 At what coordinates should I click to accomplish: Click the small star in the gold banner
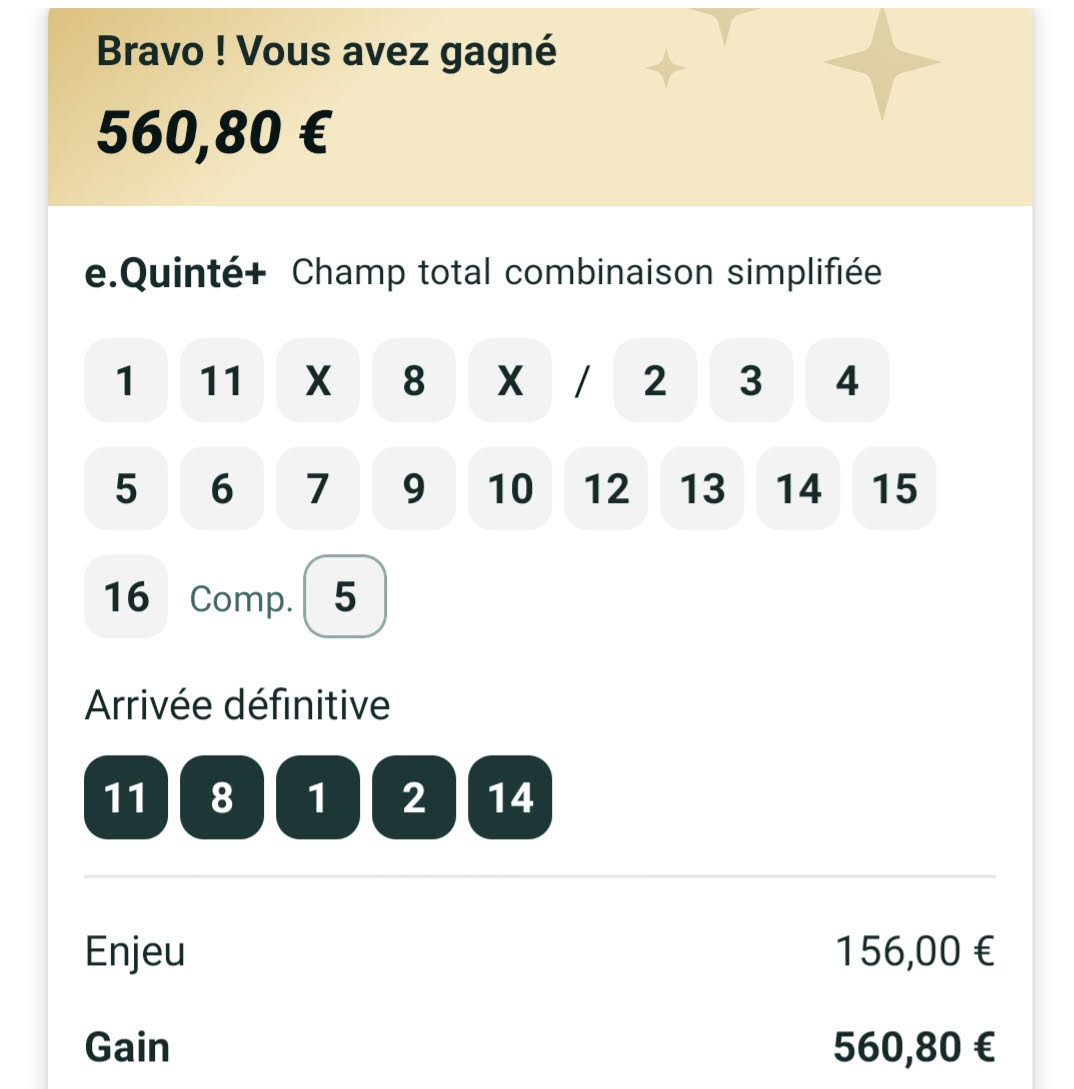tap(665, 69)
